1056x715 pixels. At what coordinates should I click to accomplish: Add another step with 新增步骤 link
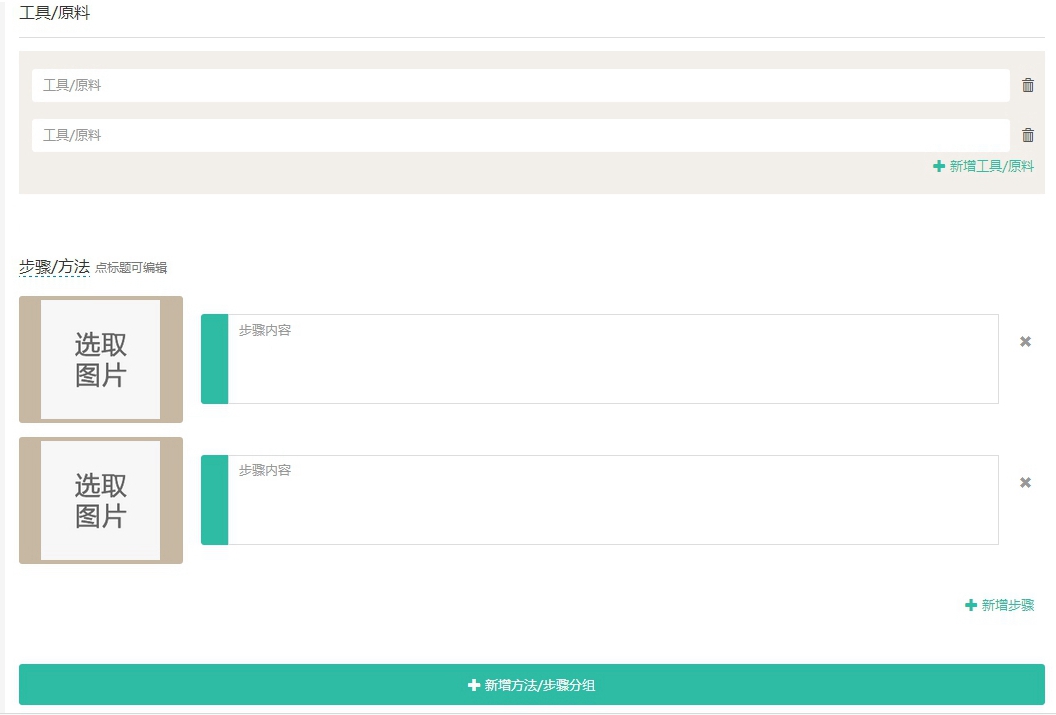(x=1007, y=605)
